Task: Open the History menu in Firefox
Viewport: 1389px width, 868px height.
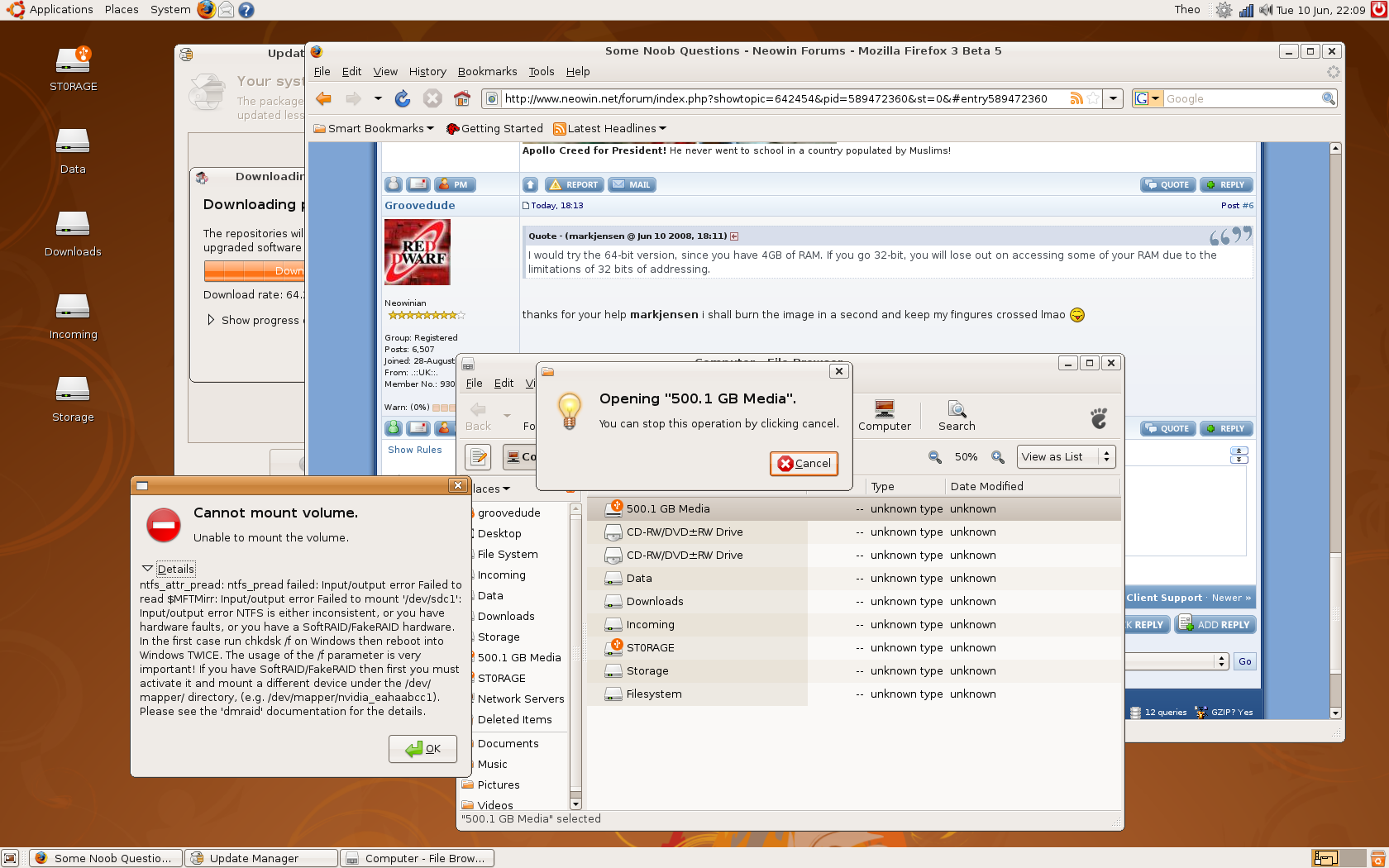Action: point(427,72)
